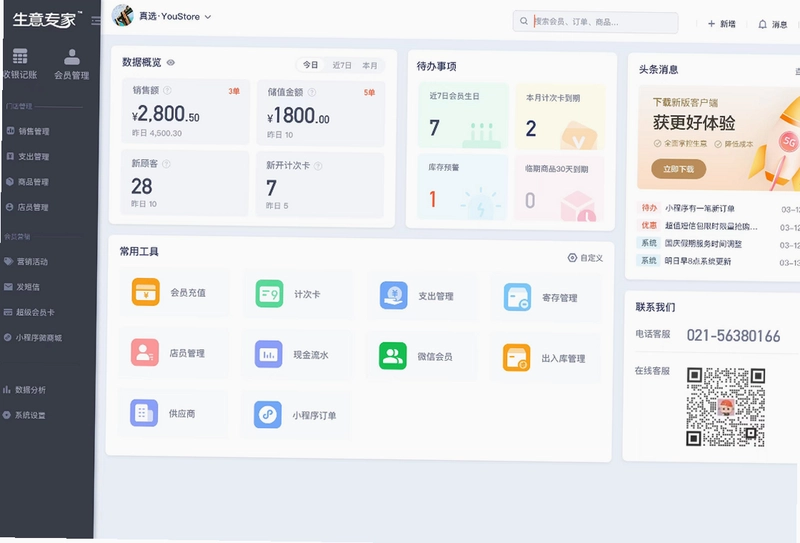This screenshot has width=800, height=543.
Task: Open the 计次卡 tool icon
Action: click(269, 293)
